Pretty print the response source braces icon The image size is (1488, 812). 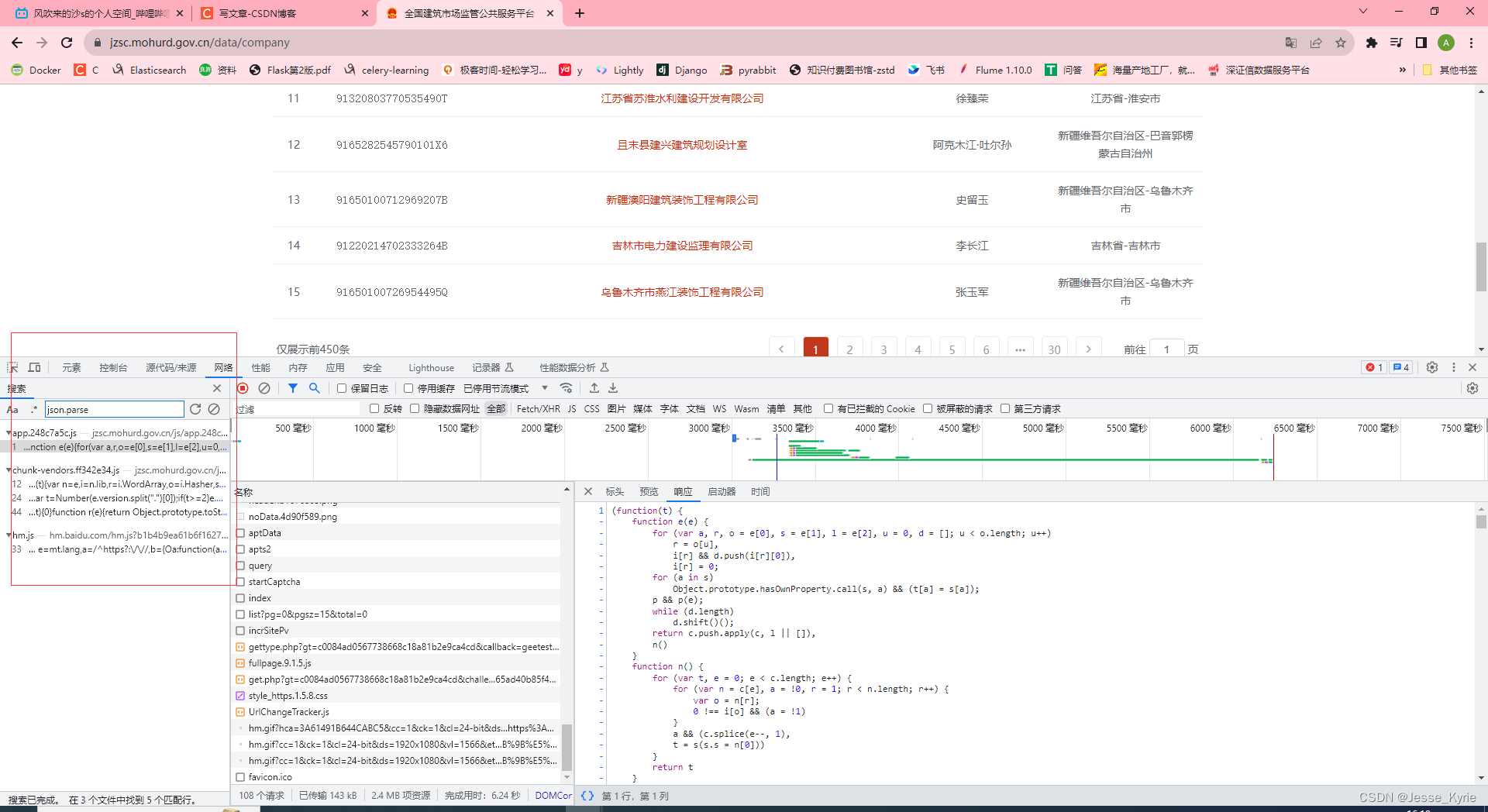(x=587, y=796)
